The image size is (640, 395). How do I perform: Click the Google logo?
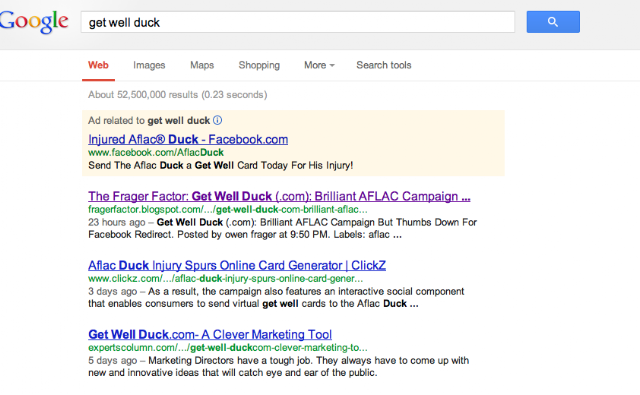[x=33, y=22]
